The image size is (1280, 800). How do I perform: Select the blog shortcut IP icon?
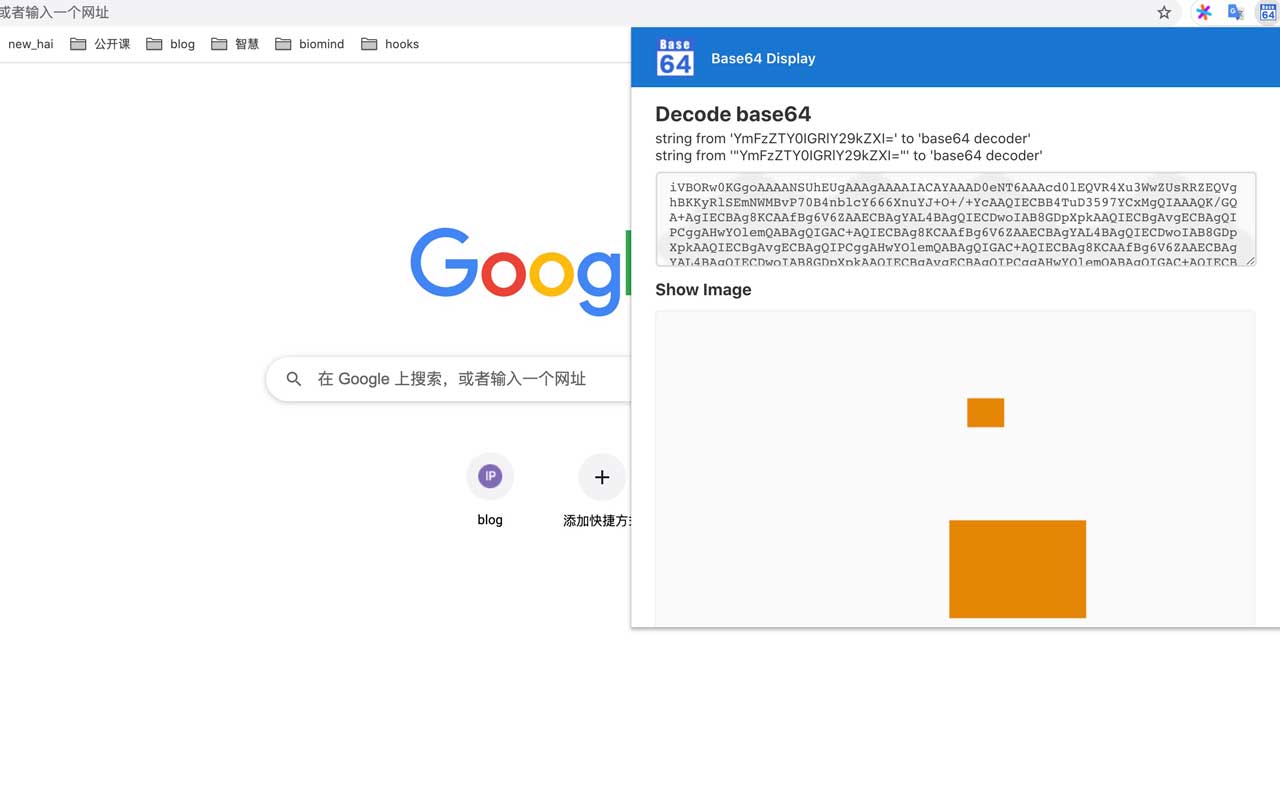tap(490, 476)
